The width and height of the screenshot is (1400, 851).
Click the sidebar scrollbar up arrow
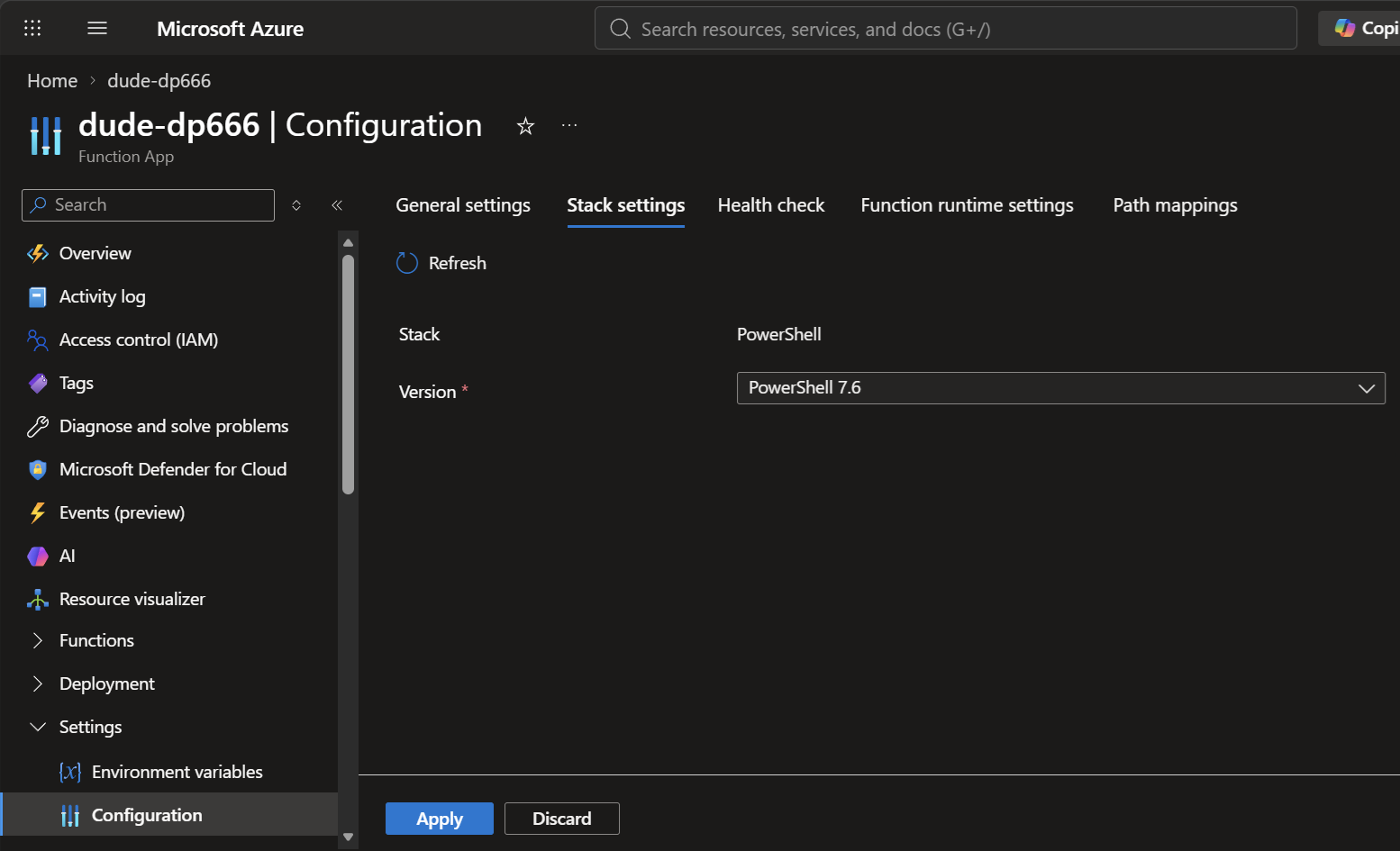349,243
